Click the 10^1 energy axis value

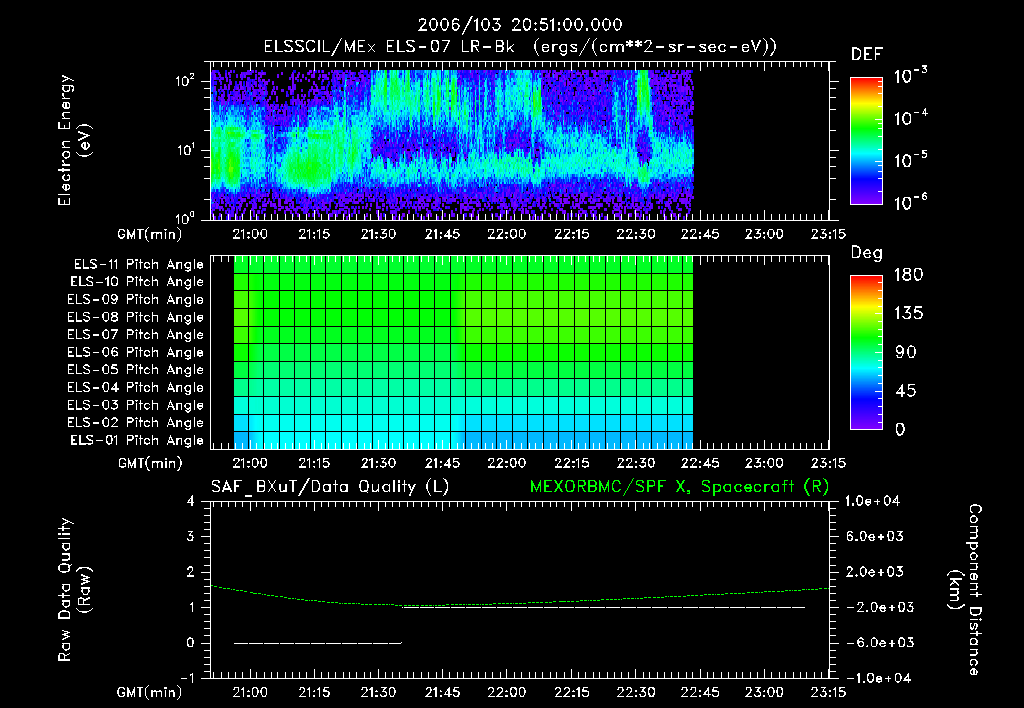(186, 150)
